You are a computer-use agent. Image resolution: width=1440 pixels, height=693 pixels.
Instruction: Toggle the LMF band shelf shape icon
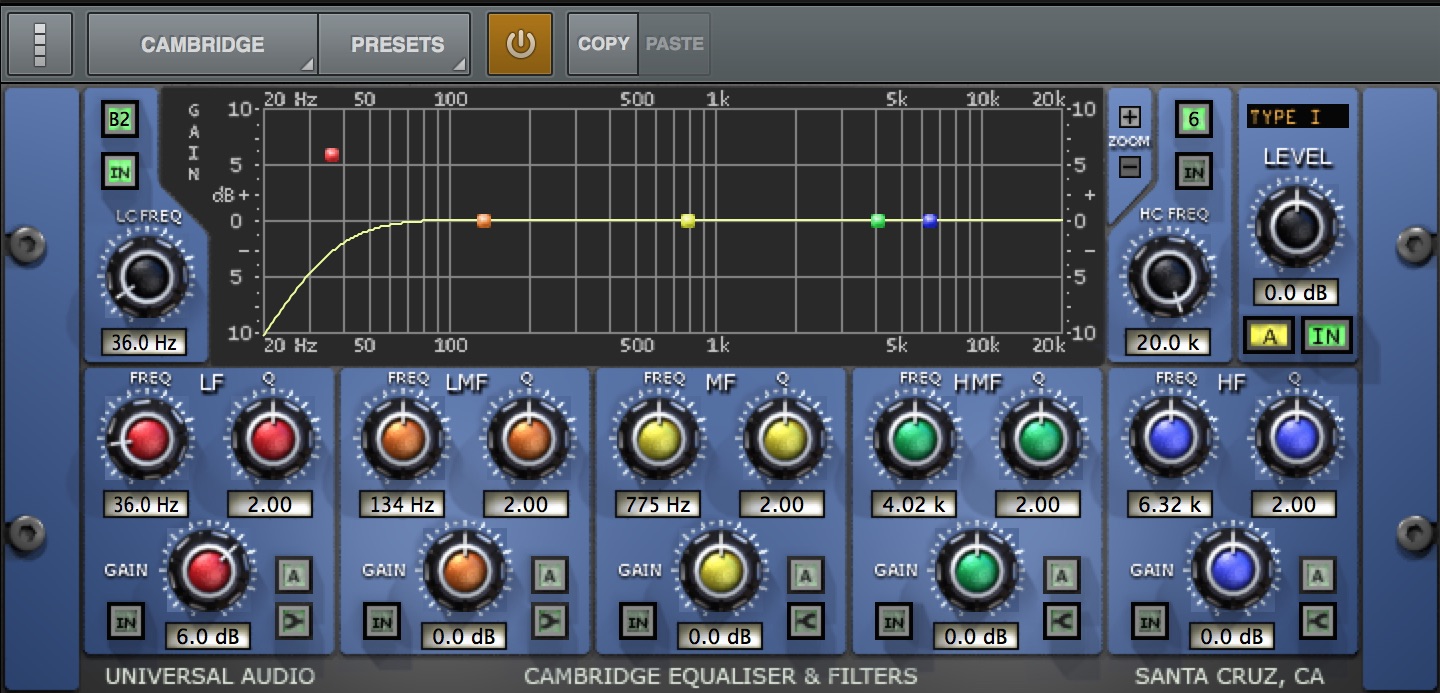coord(549,621)
